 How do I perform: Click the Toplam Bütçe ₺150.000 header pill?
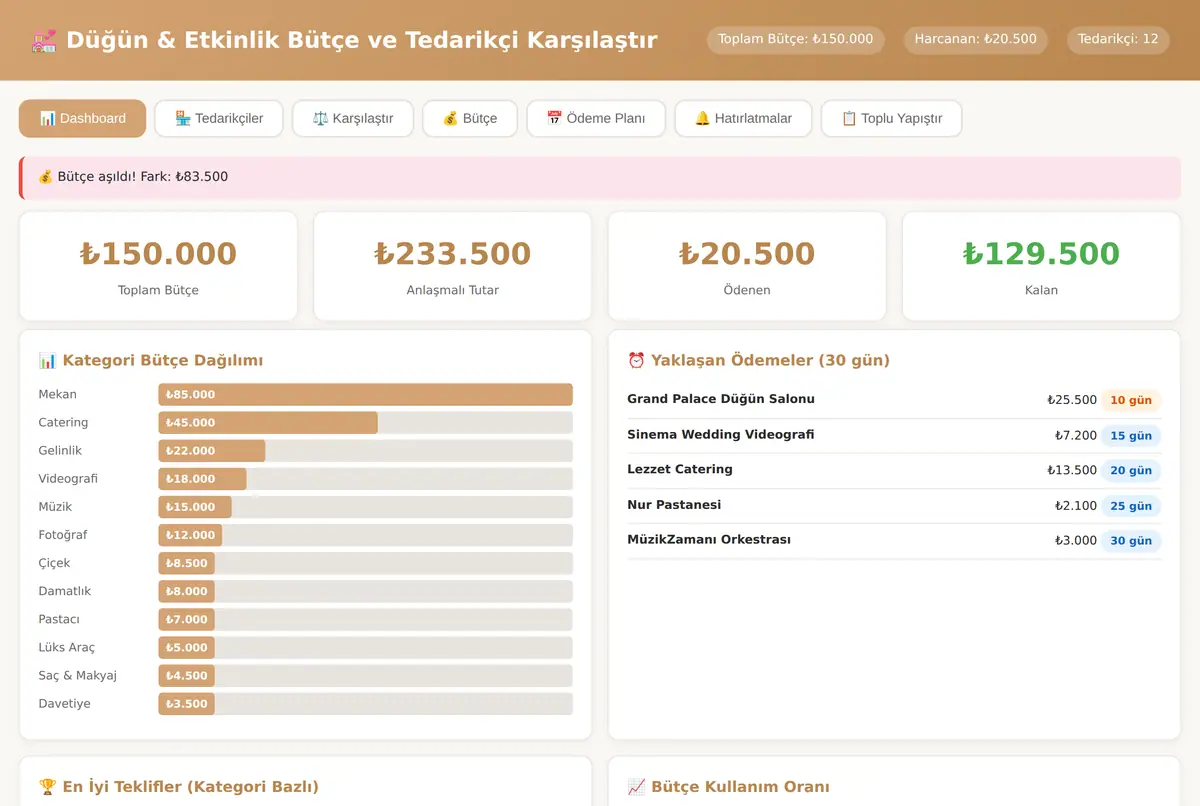[796, 39]
